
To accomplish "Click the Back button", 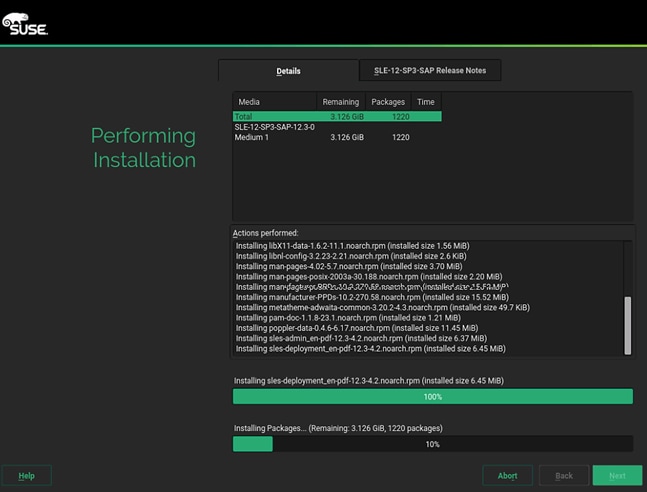I will 564,475.
